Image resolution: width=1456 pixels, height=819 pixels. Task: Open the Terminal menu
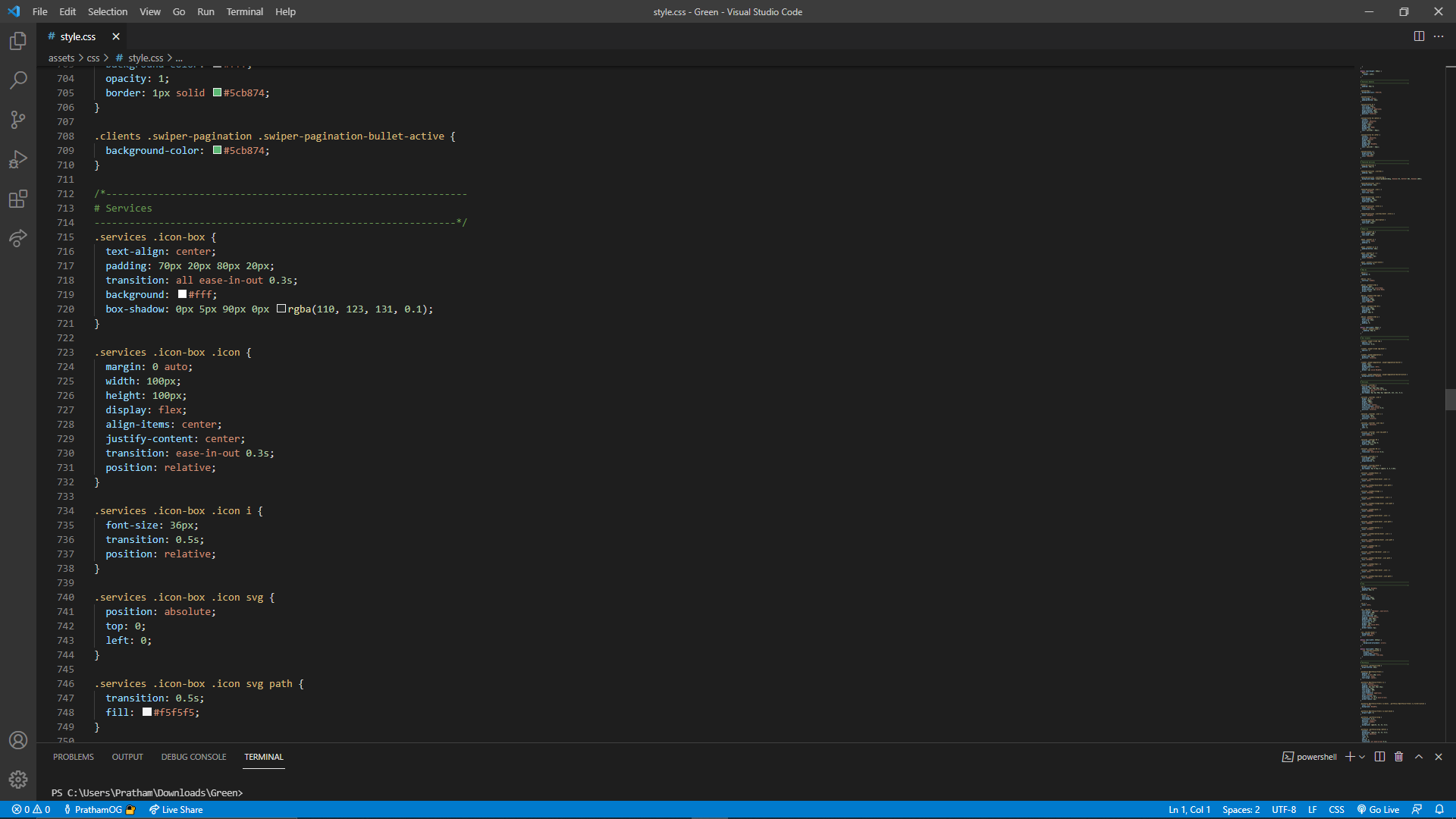244,11
